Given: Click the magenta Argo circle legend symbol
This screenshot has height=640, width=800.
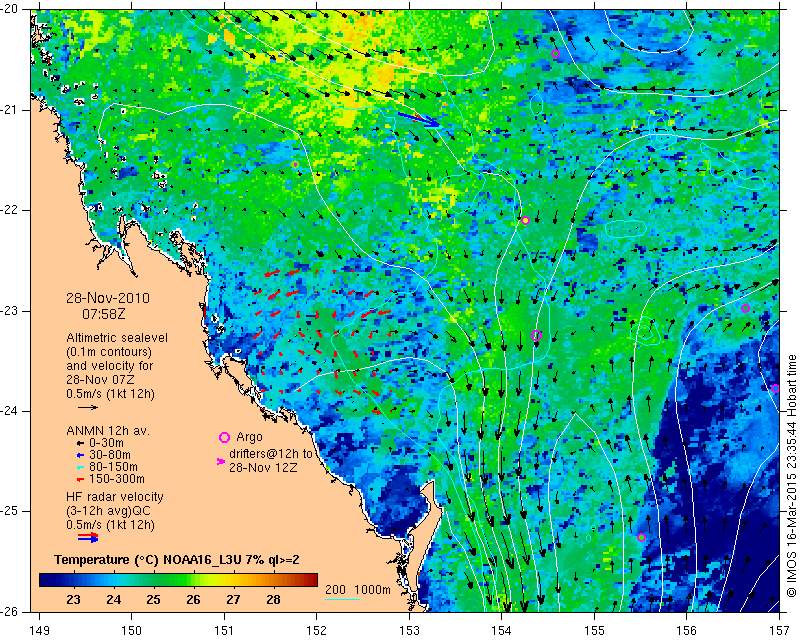Looking at the screenshot, I should 224,437.
